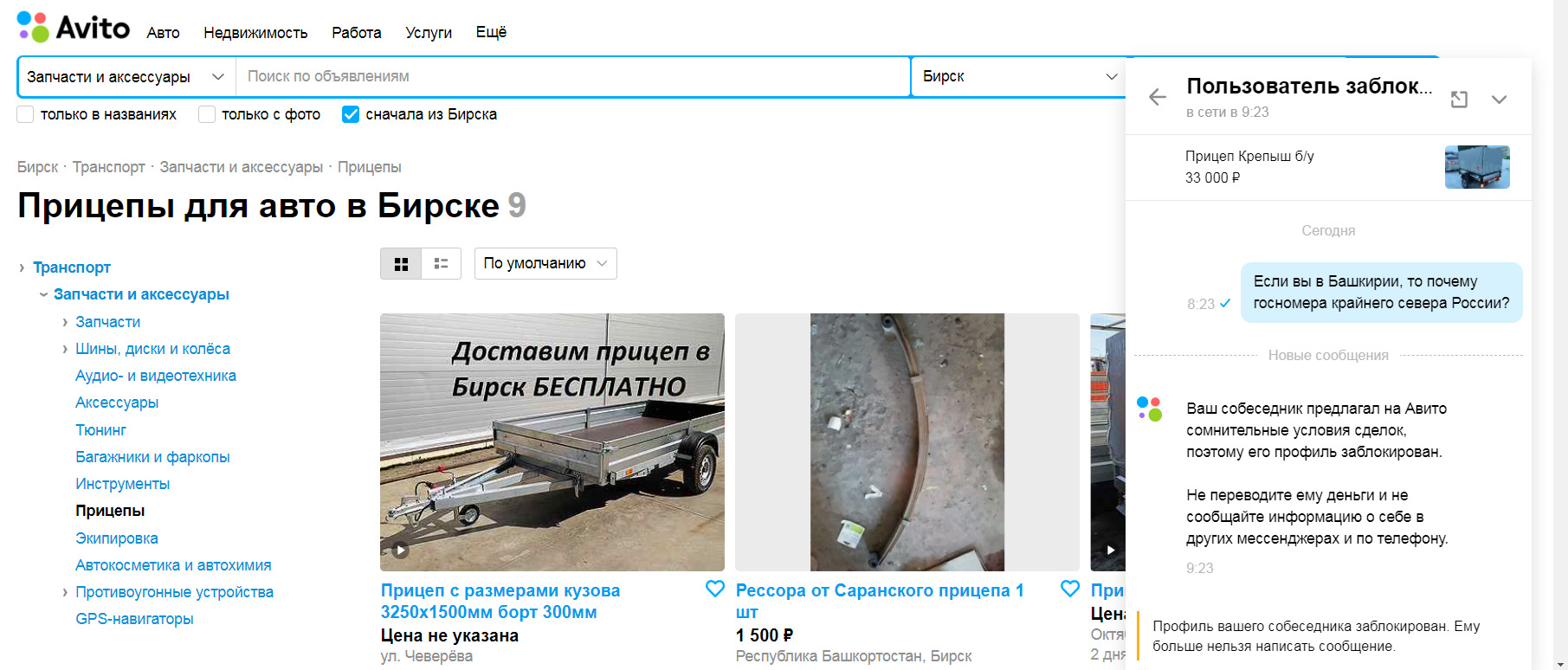Image resolution: width=1568 pixels, height=670 pixels.
Task: Uncheck 'сначала из Бирска' checkbox
Action: pos(351,114)
